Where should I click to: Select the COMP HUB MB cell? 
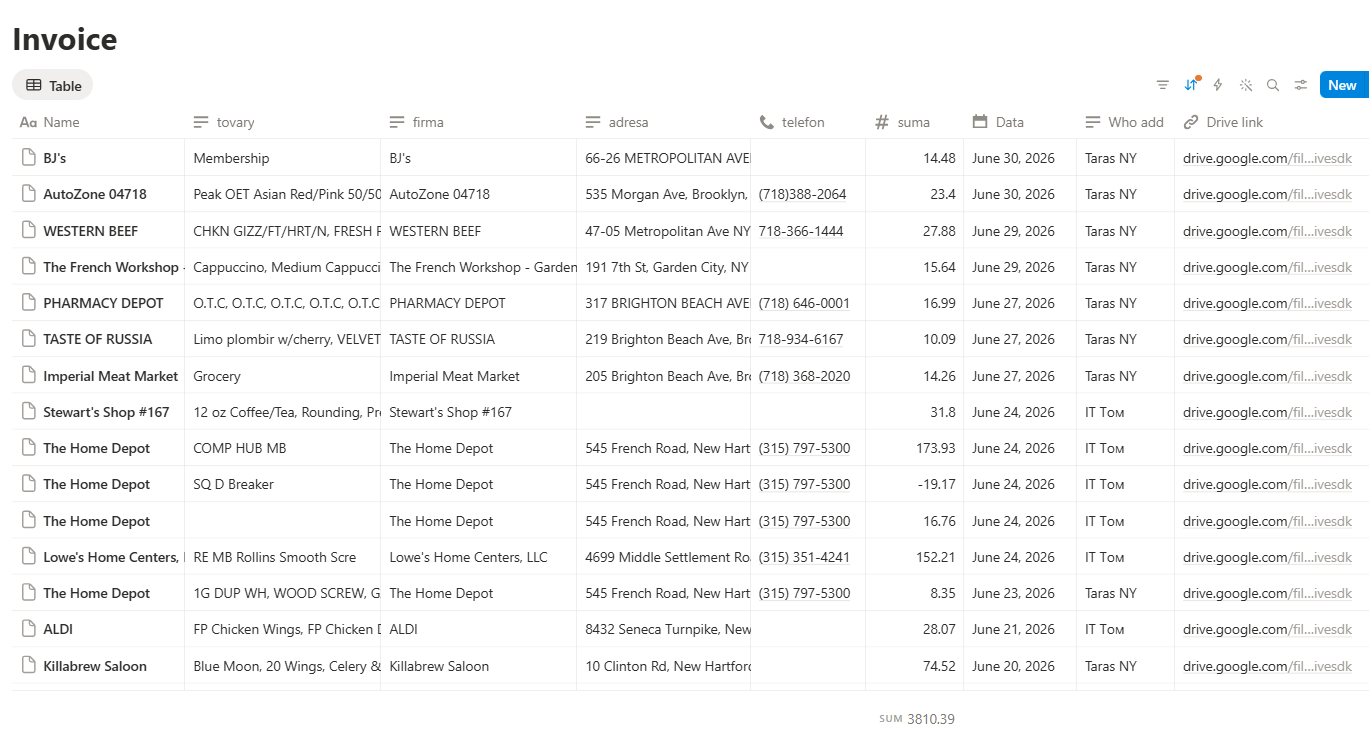pyautogui.click(x=282, y=448)
